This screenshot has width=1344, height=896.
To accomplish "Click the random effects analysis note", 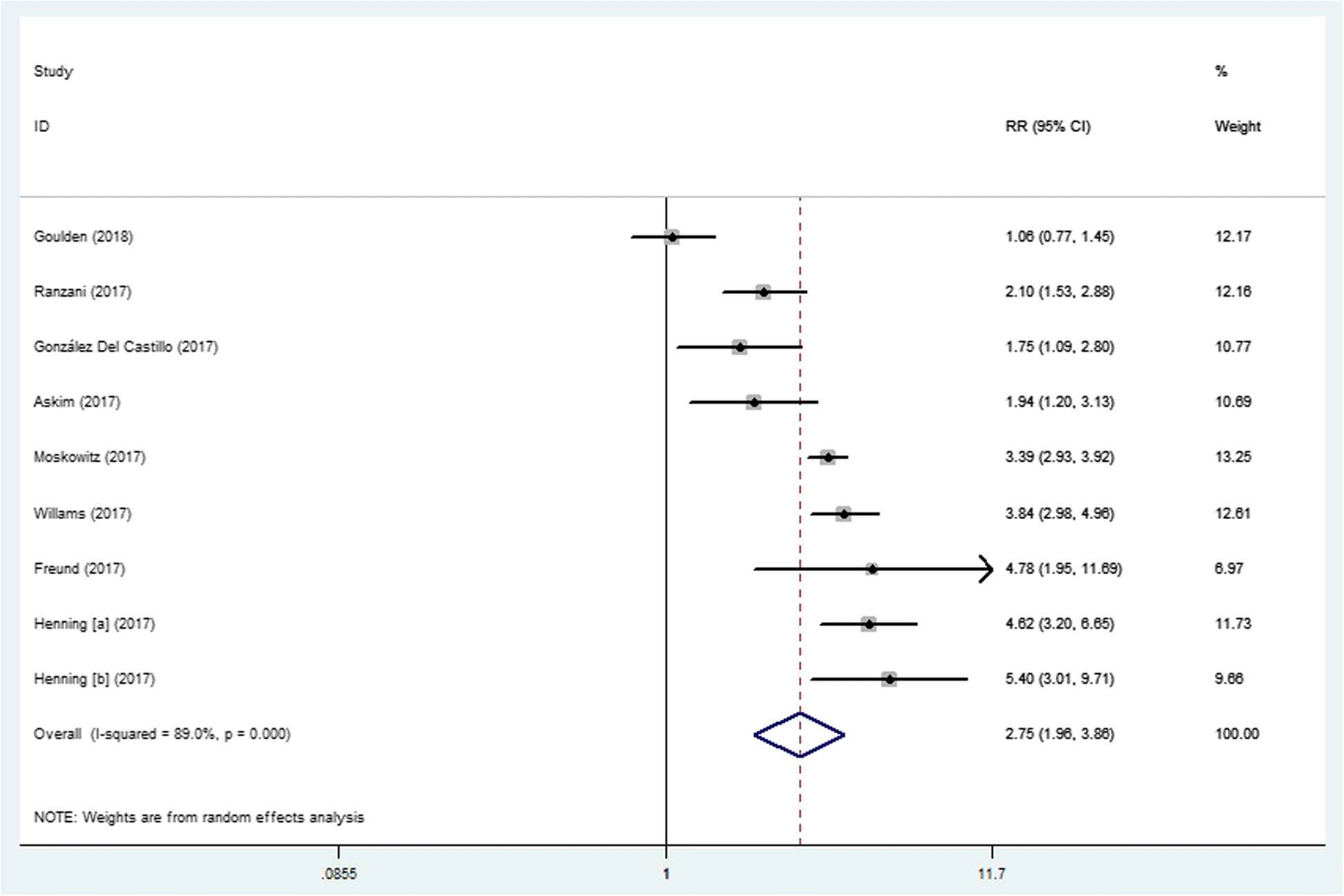I will pos(199,818).
